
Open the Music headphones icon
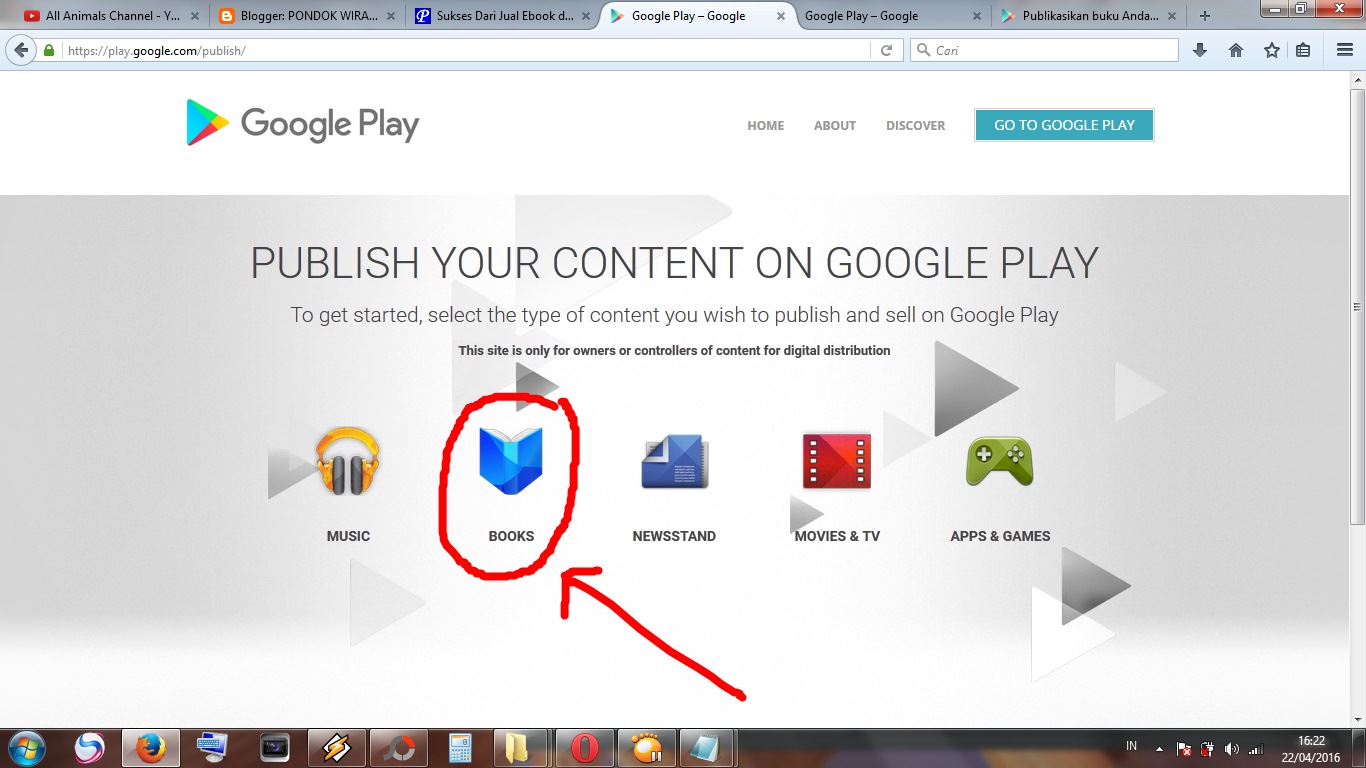click(348, 461)
